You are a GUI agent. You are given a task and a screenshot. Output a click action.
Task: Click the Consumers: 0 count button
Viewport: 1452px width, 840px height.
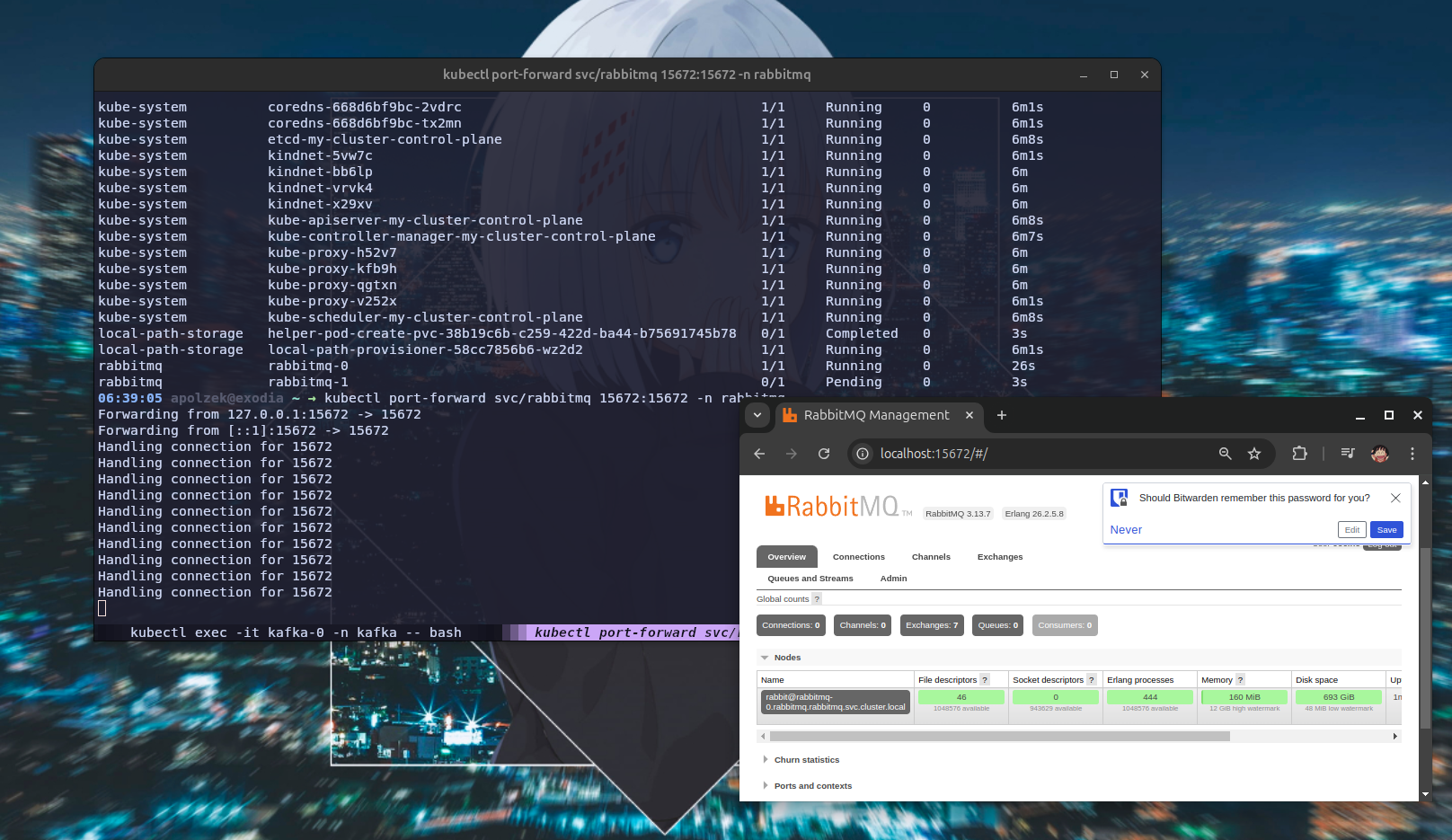click(1065, 625)
